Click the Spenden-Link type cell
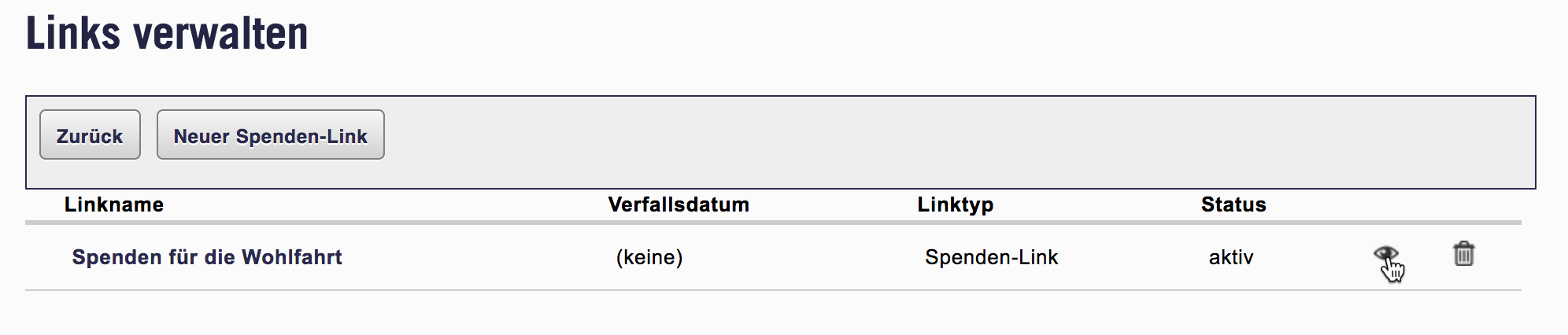Image resolution: width=1568 pixels, height=335 pixels. tap(991, 257)
